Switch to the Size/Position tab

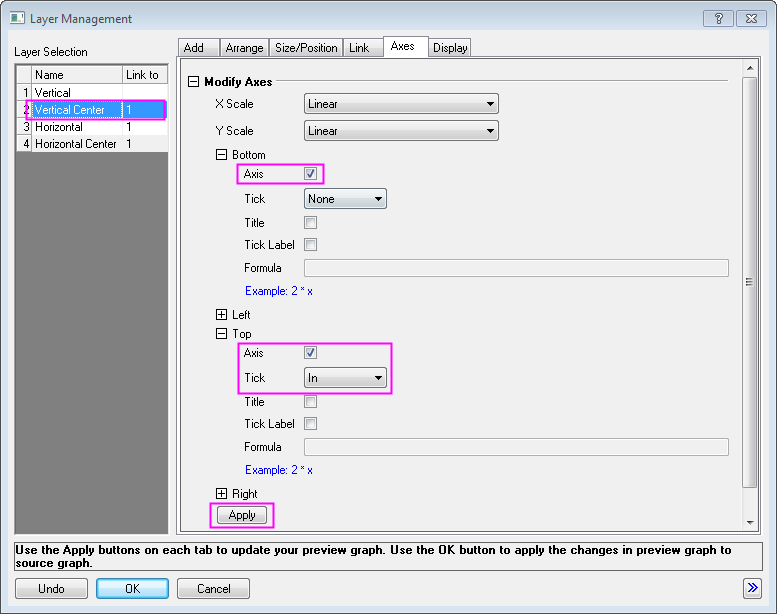pos(306,48)
